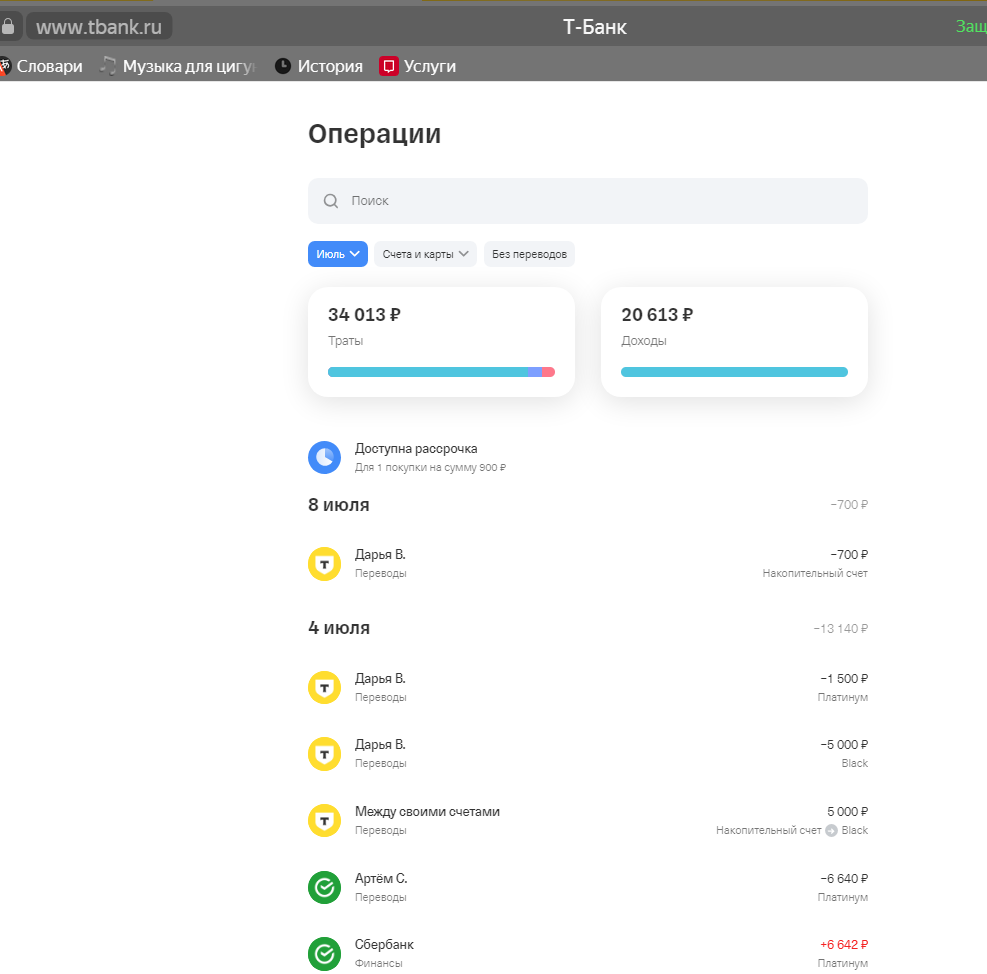Click the T-Bank icon for the 8 июля transfer

point(324,564)
